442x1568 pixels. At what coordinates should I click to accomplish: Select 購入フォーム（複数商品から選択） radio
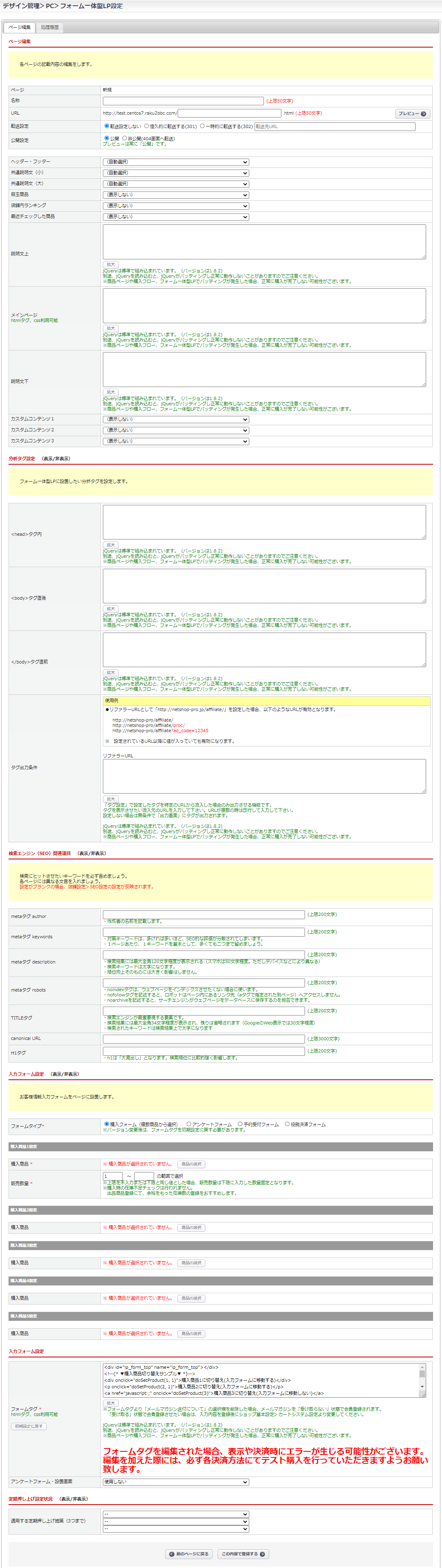pyautogui.click(x=107, y=1124)
